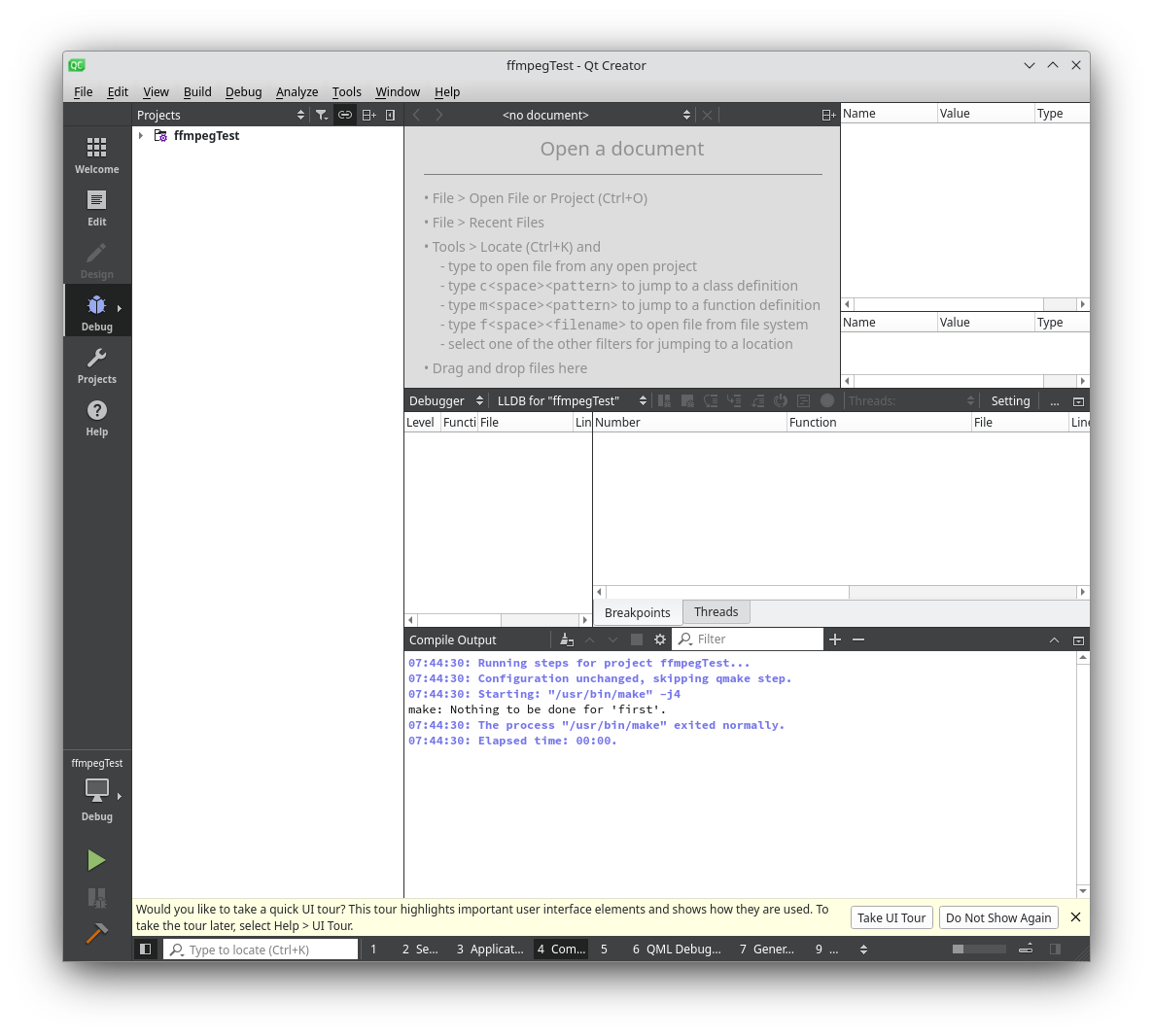
Task: Close the Projects sidebar panel
Action: point(391,115)
